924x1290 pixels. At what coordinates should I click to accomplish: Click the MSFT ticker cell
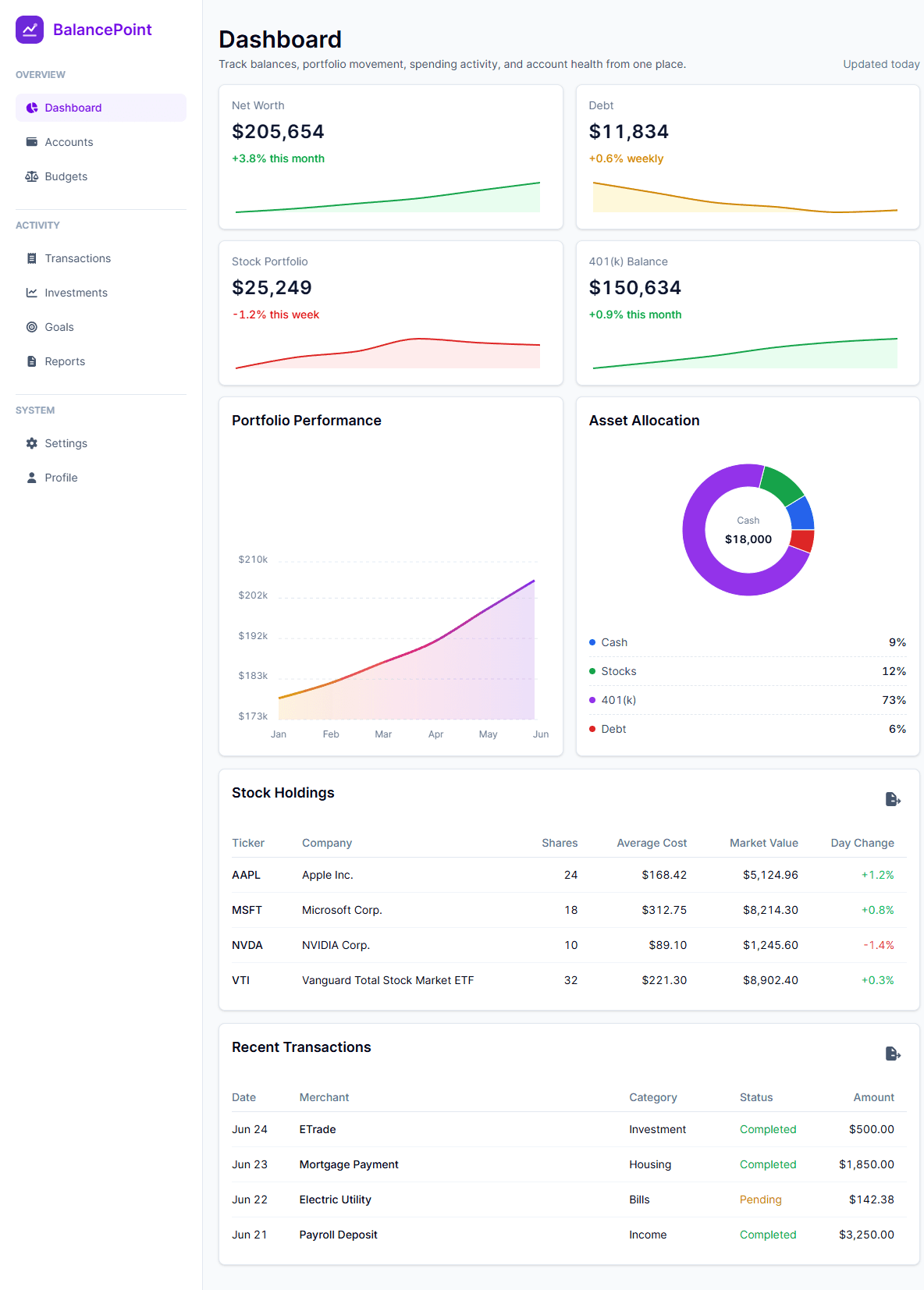[247, 910]
